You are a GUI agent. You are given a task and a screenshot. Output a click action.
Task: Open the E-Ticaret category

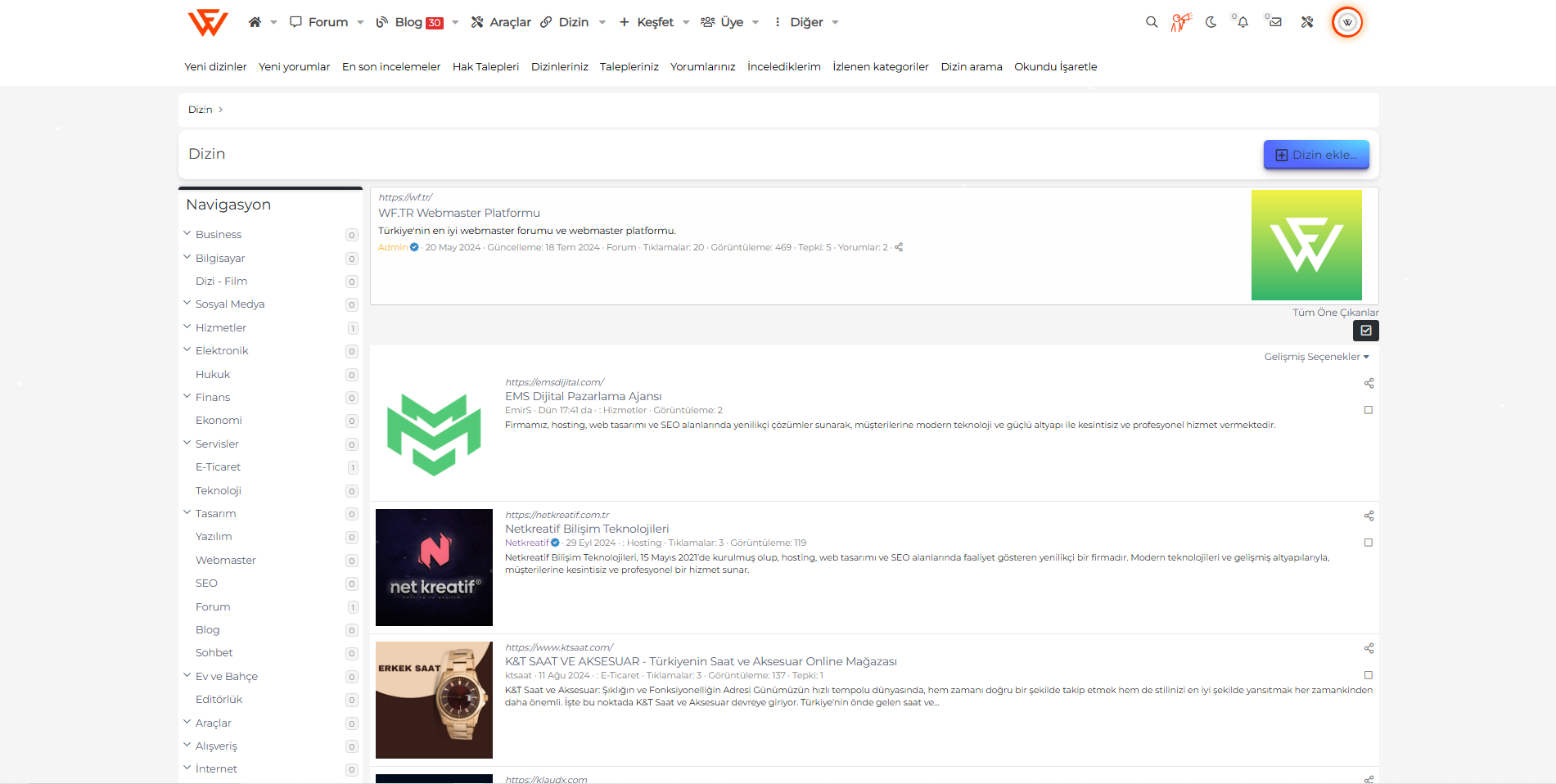tap(218, 466)
